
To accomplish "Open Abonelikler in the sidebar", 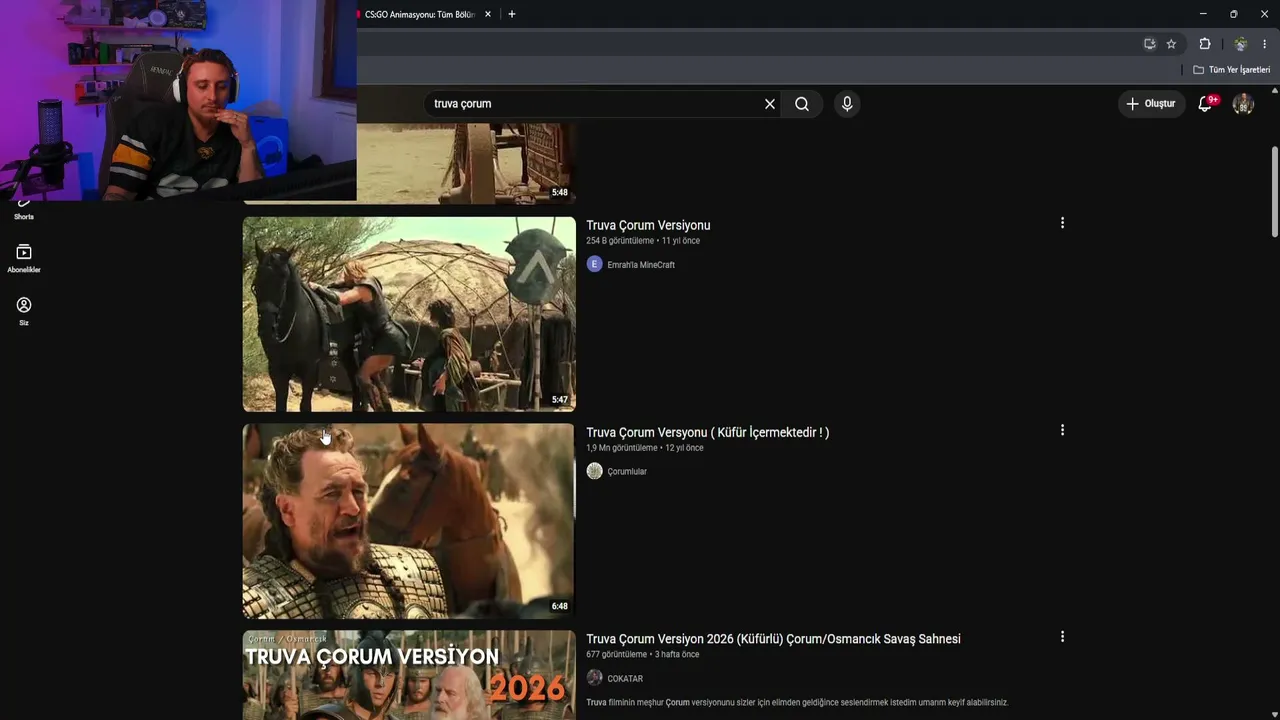I will tap(24, 258).
